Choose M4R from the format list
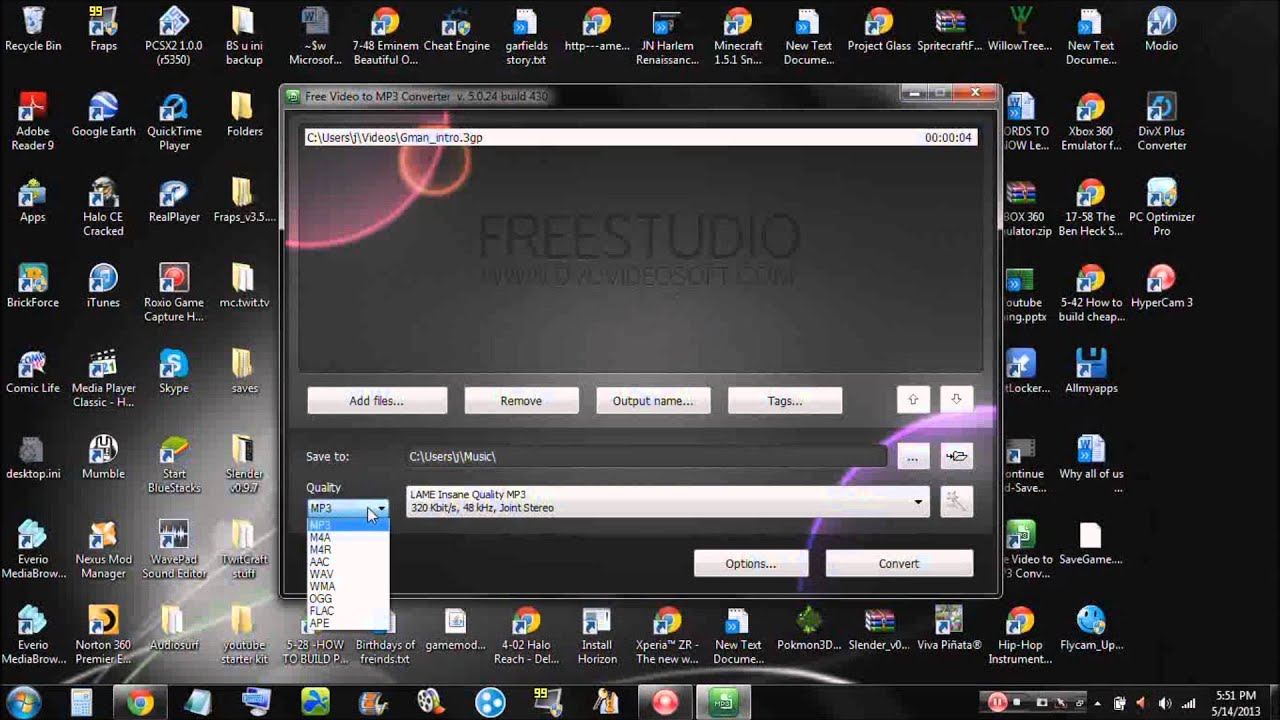 (348, 549)
